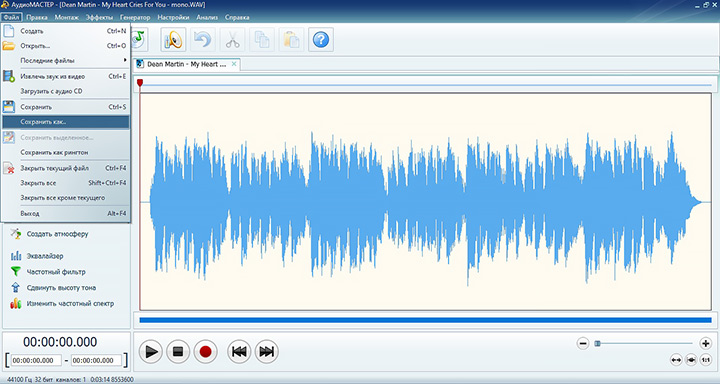Zoom in with the plus button

[706, 344]
